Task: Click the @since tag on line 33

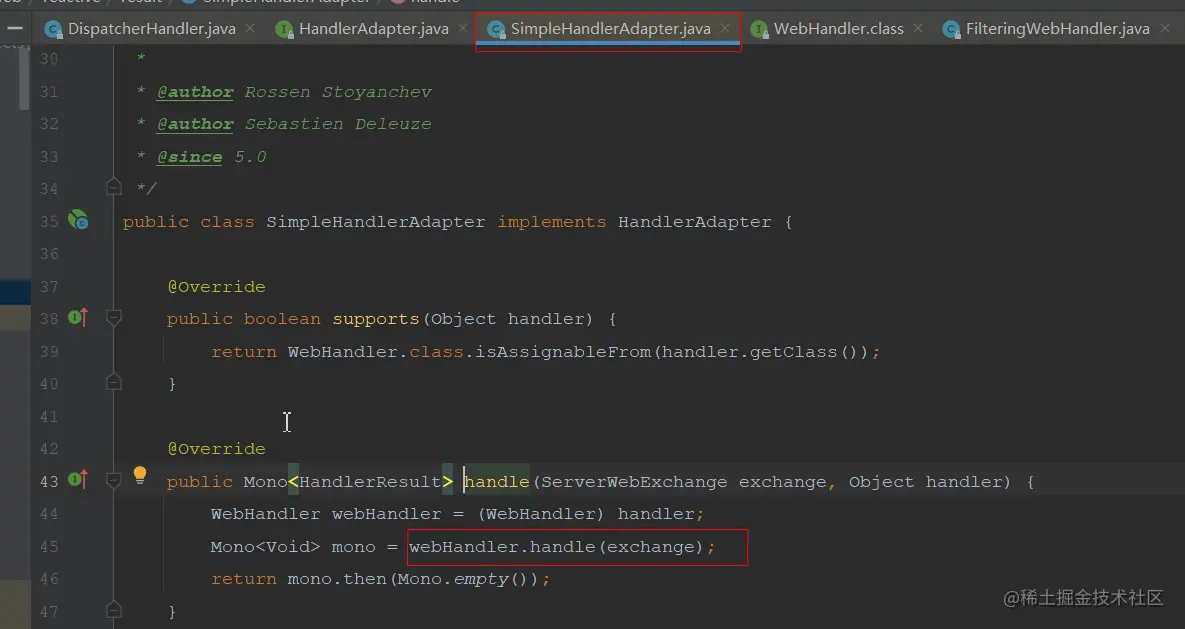Action: coord(189,157)
